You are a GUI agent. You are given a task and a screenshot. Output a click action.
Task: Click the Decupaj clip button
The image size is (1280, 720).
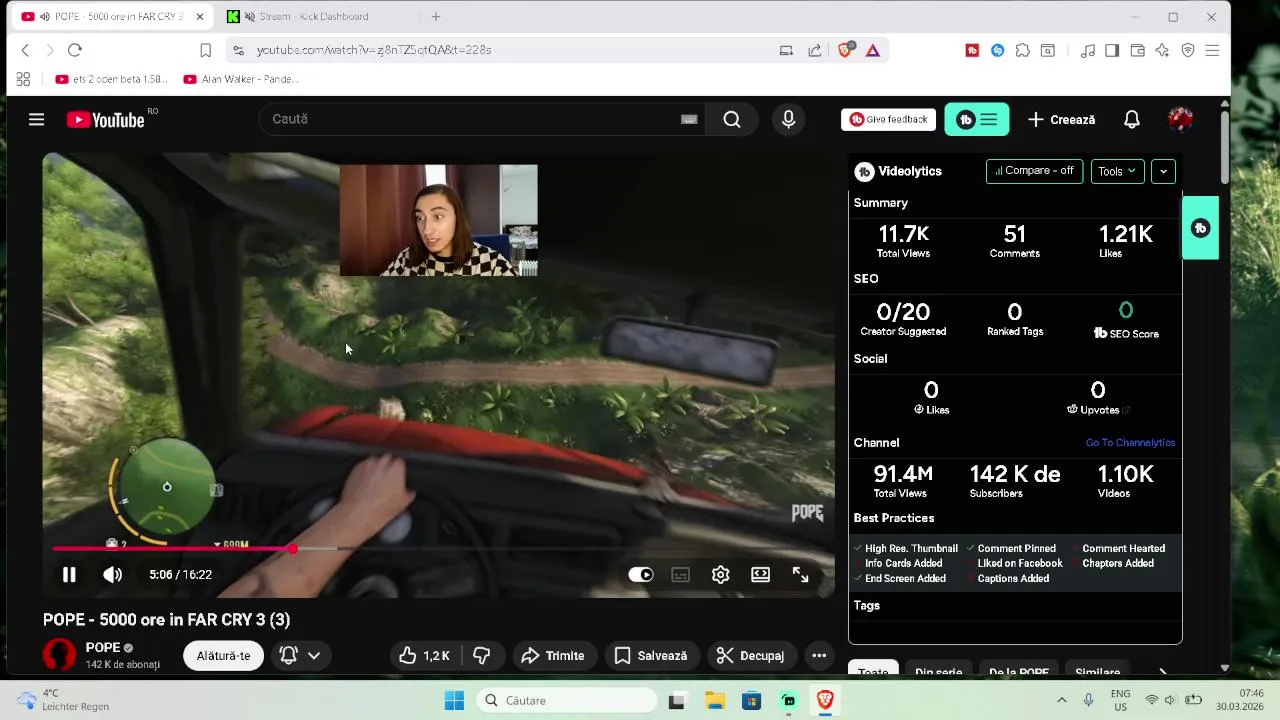pos(752,656)
